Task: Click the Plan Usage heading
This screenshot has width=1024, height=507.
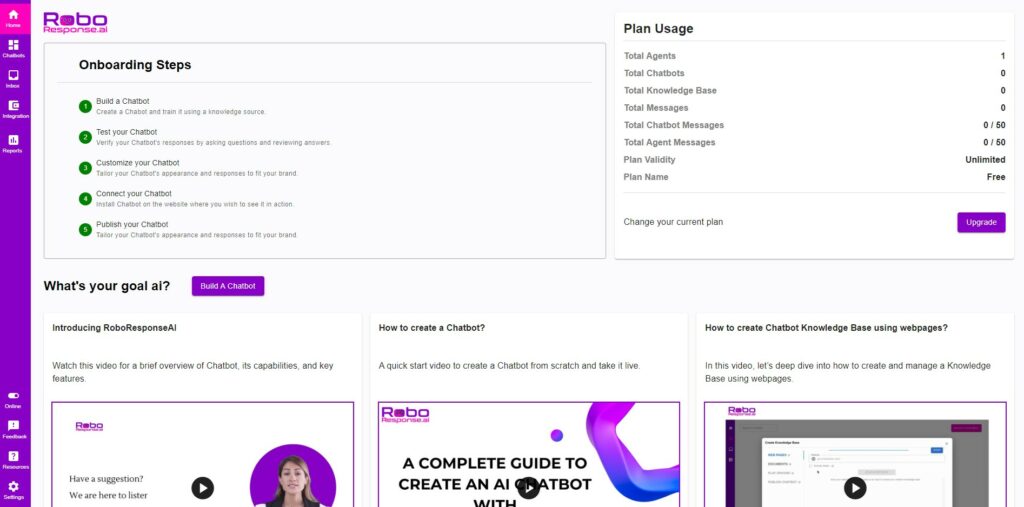Action: pyautogui.click(x=658, y=29)
